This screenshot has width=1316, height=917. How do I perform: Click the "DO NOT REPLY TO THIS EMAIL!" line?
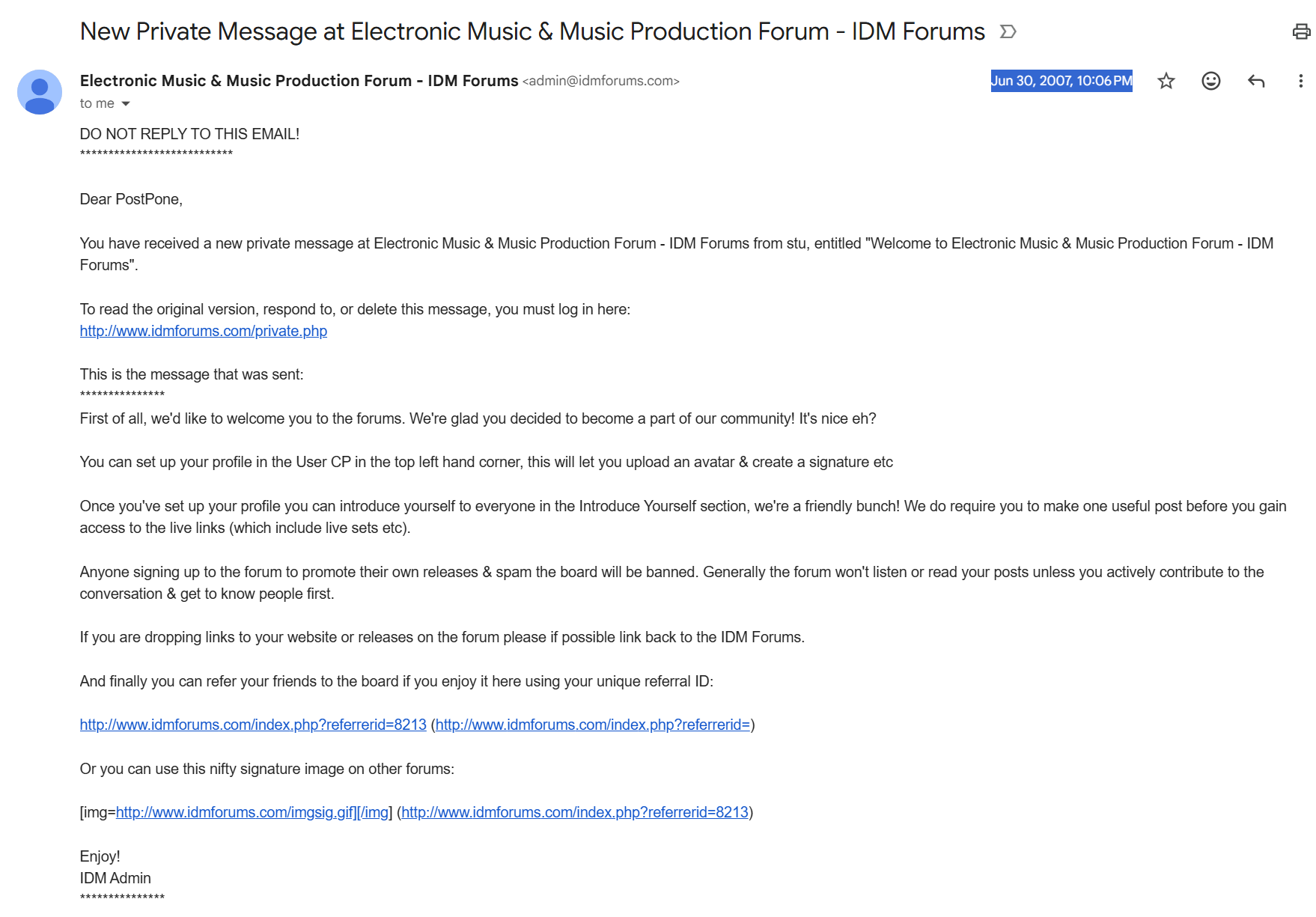coord(189,134)
